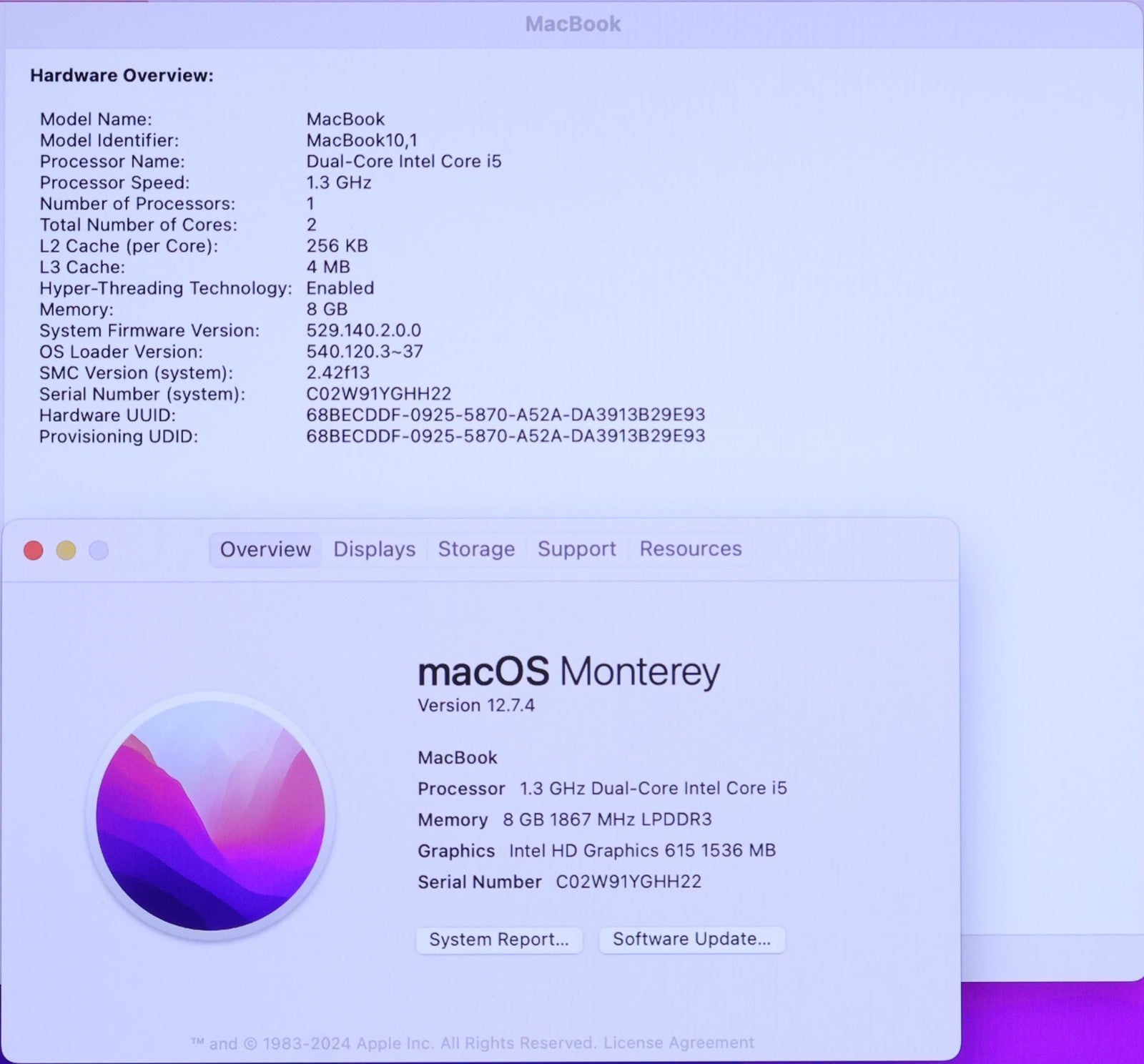
Task: Select L3 Cache value 4 MB
Action: [328, 267]
